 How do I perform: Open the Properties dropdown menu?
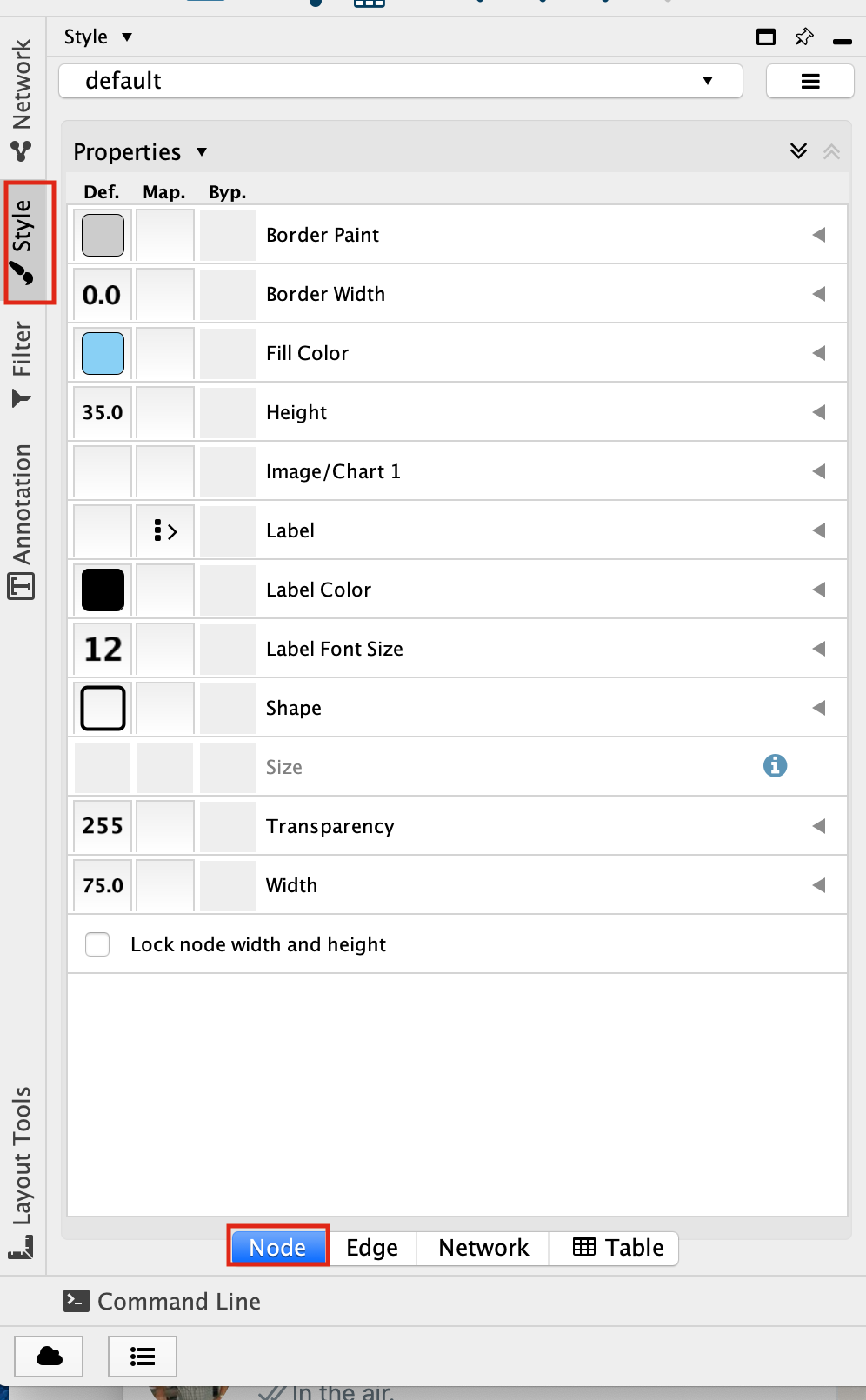tap(140, 152)
